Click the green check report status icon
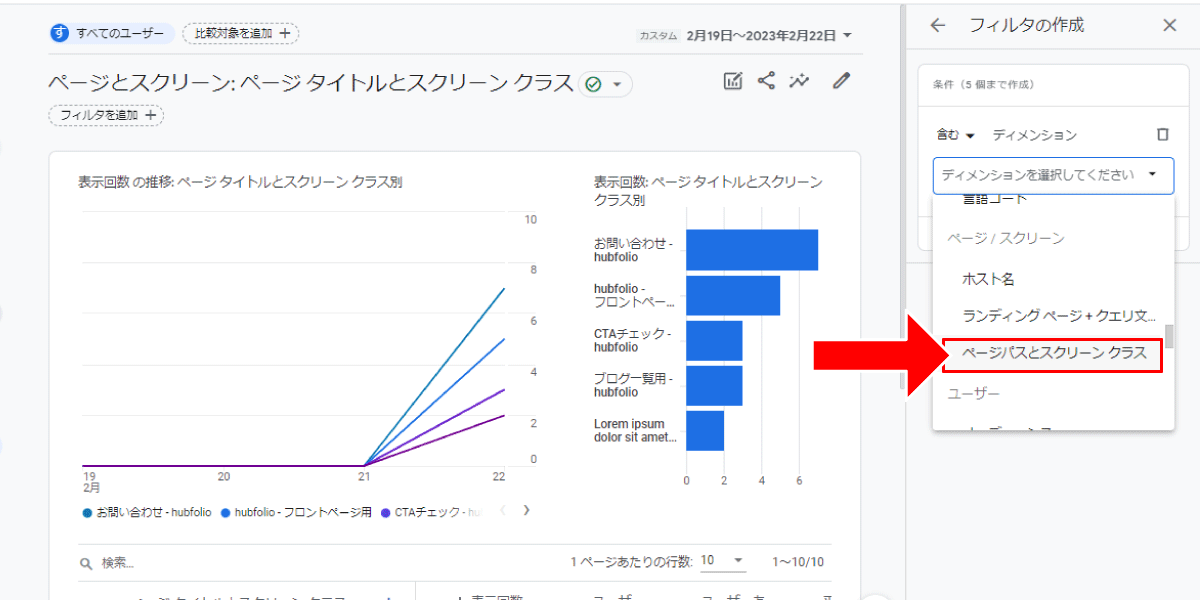 (x=593, y=84)
